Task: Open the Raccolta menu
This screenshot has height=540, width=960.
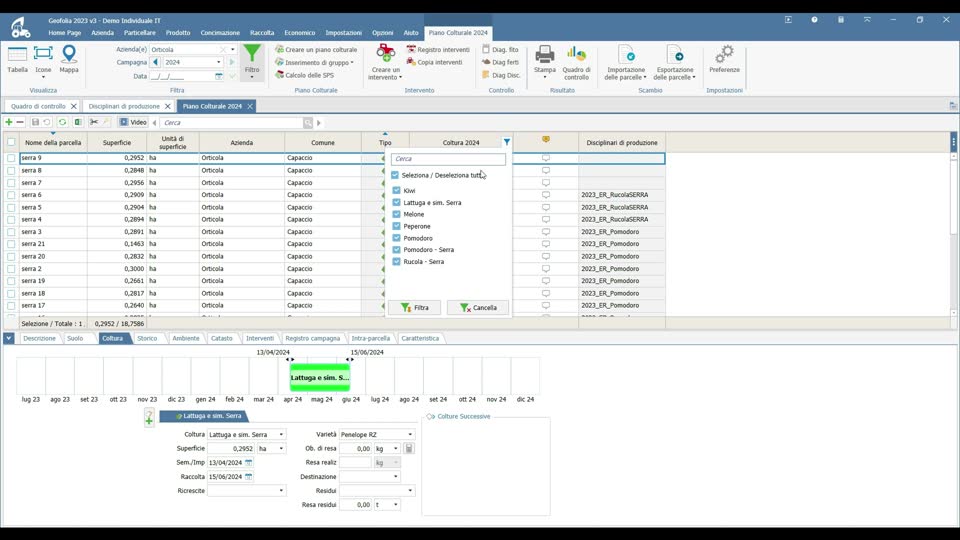Action: tap(262, 32)
